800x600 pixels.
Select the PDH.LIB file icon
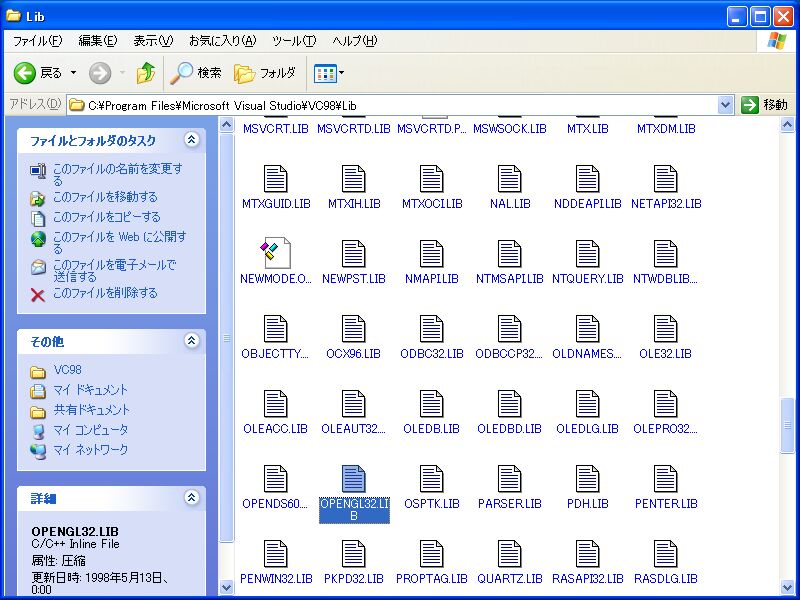587,479
